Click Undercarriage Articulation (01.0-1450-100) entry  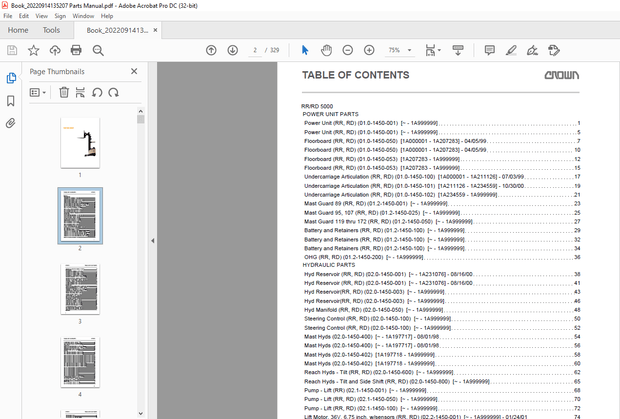click(x=442, y=177)
